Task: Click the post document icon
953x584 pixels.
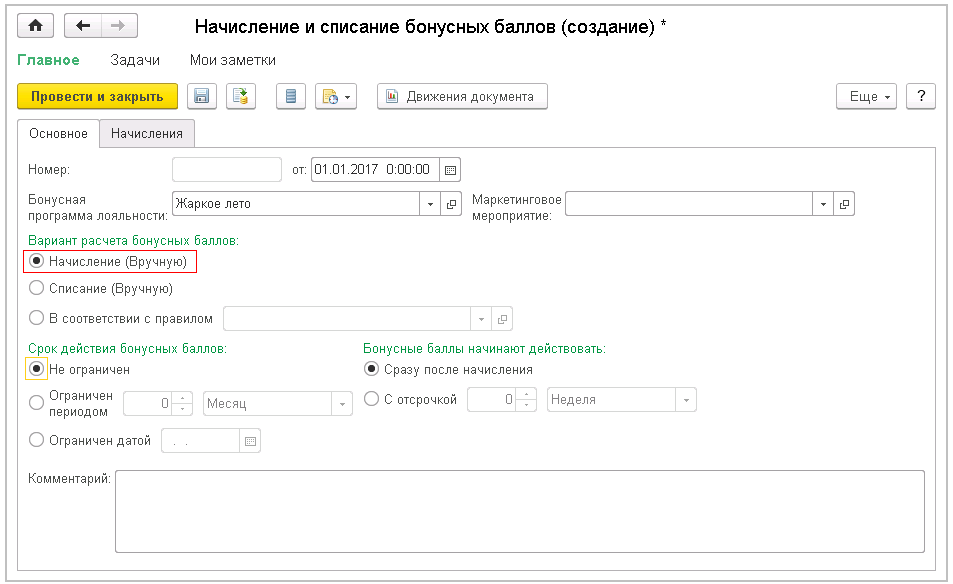Action: pyautogui.click(x=240, y=97)
